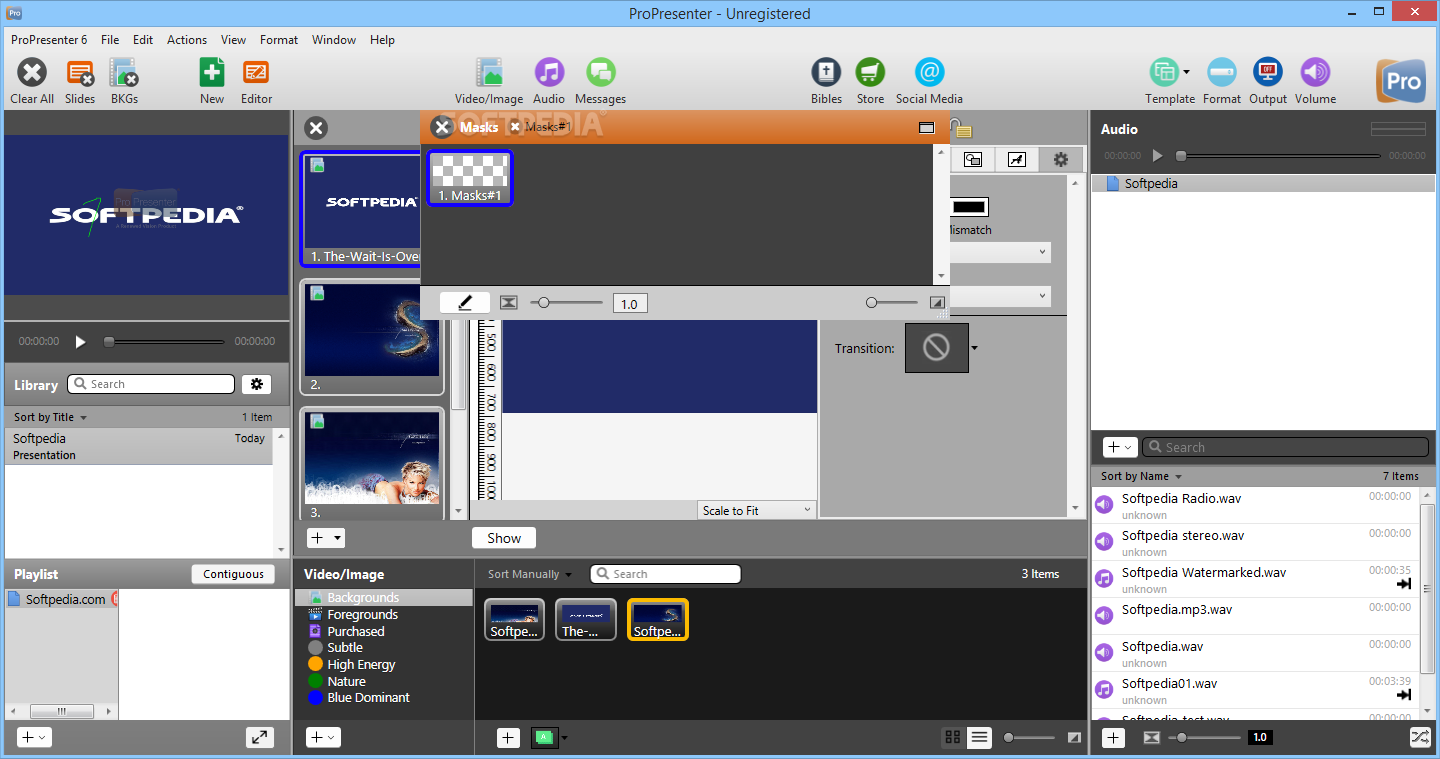Open the Actions menu

tap(187, 40)
